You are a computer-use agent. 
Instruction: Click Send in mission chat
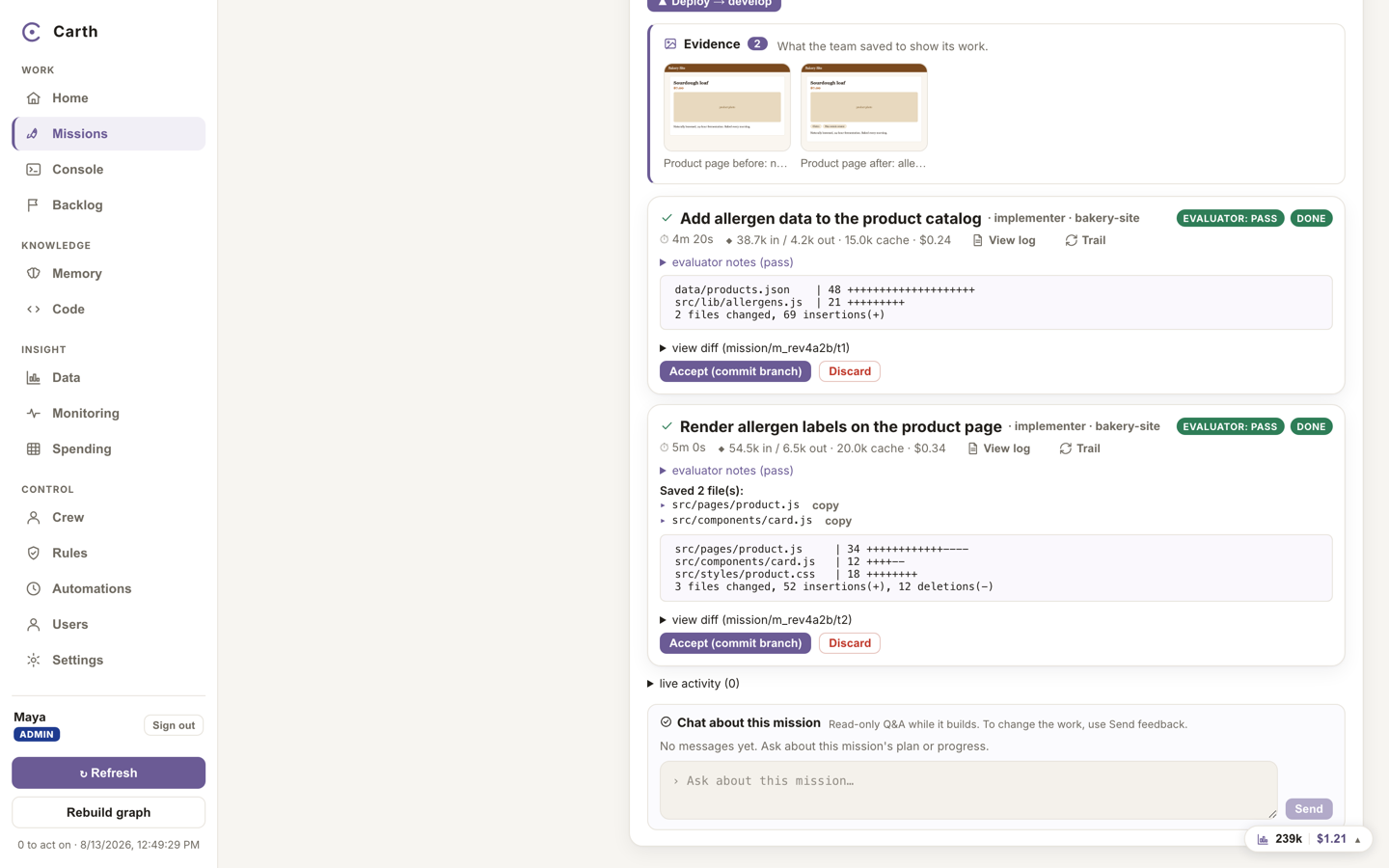tap(1309, 809)
